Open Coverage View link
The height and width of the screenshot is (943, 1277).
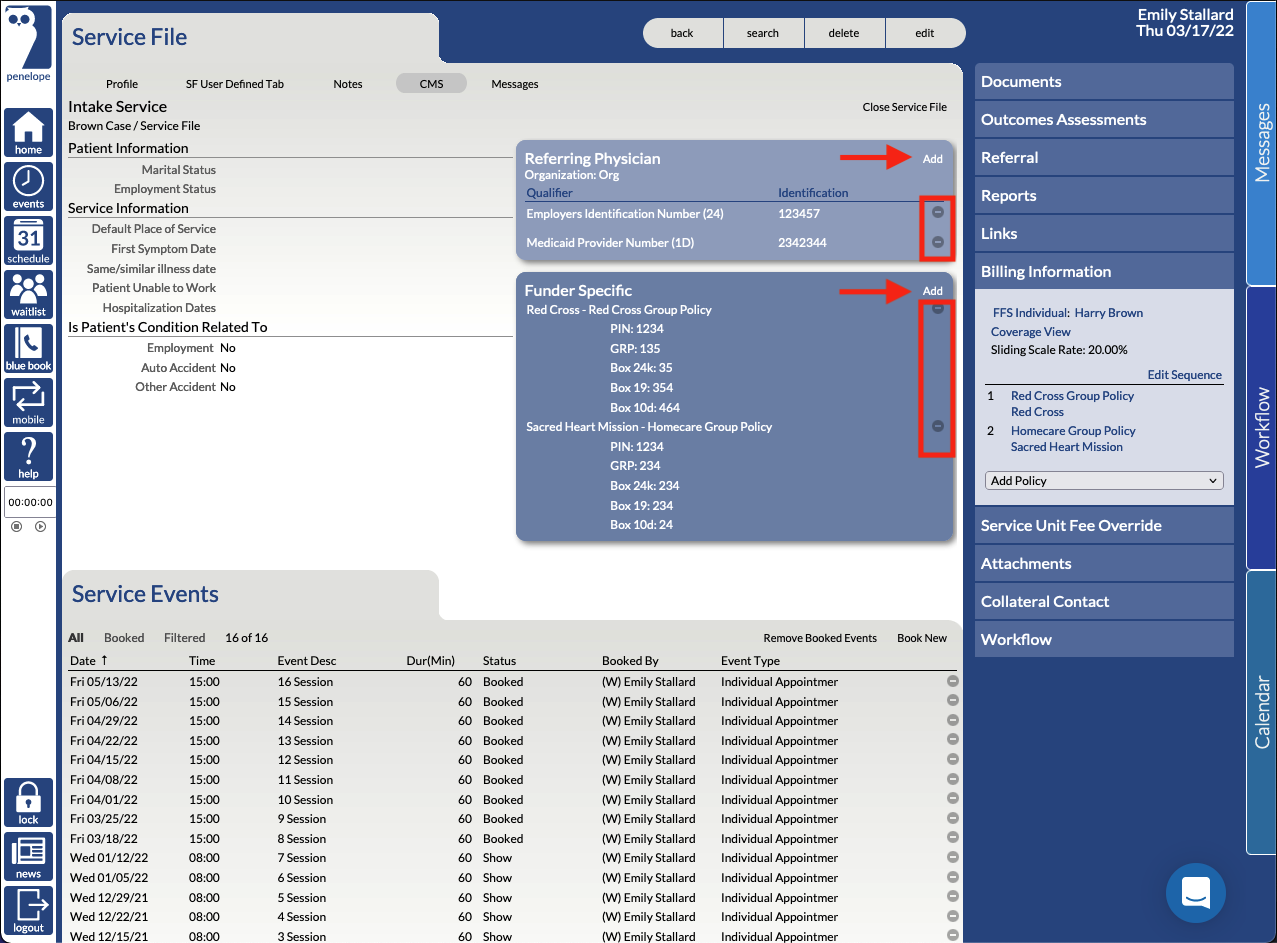[x=1031, y=332]
